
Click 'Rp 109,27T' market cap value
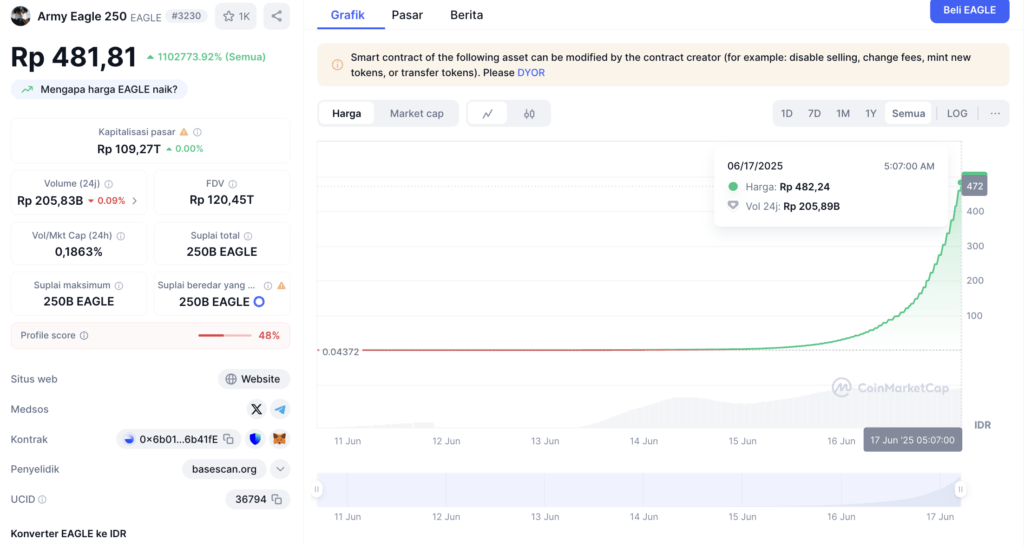[x=129, y=149]
